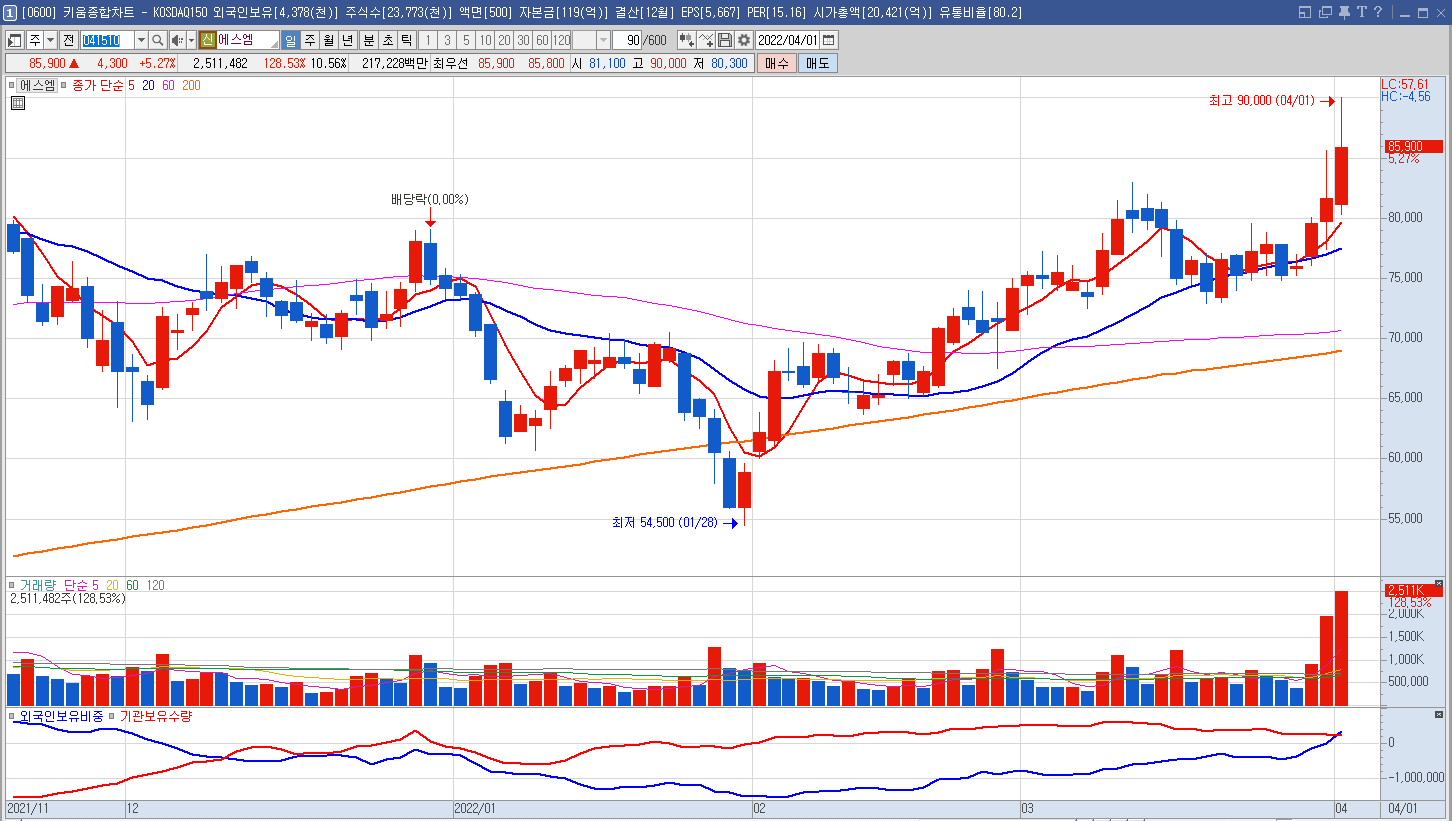Click the 최우선 label in quote bar
This screenshot has width=1452, height=821.
[x=451, y=63]
